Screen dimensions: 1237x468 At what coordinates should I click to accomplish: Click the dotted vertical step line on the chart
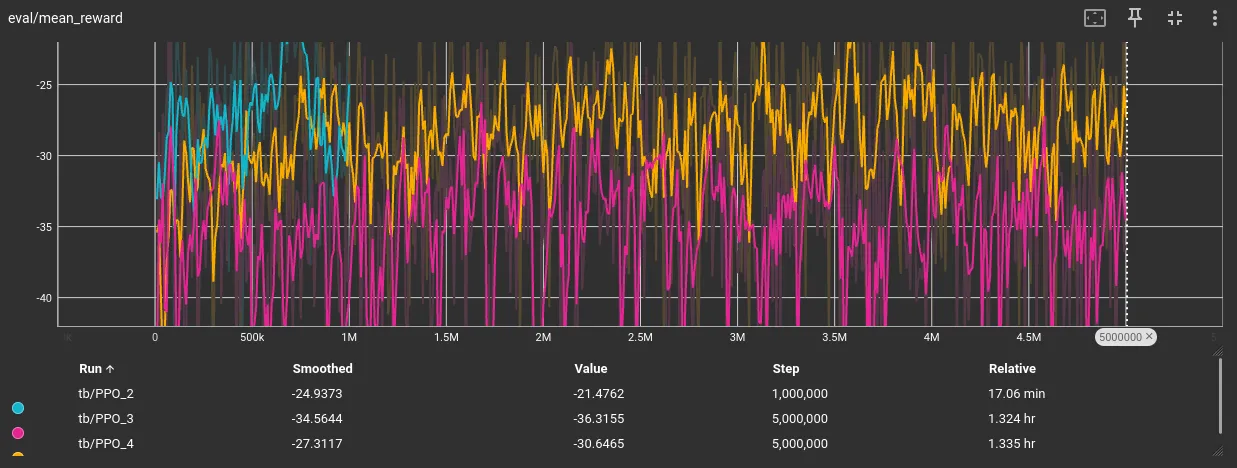pyautogui.click(x=1127, y=183)
